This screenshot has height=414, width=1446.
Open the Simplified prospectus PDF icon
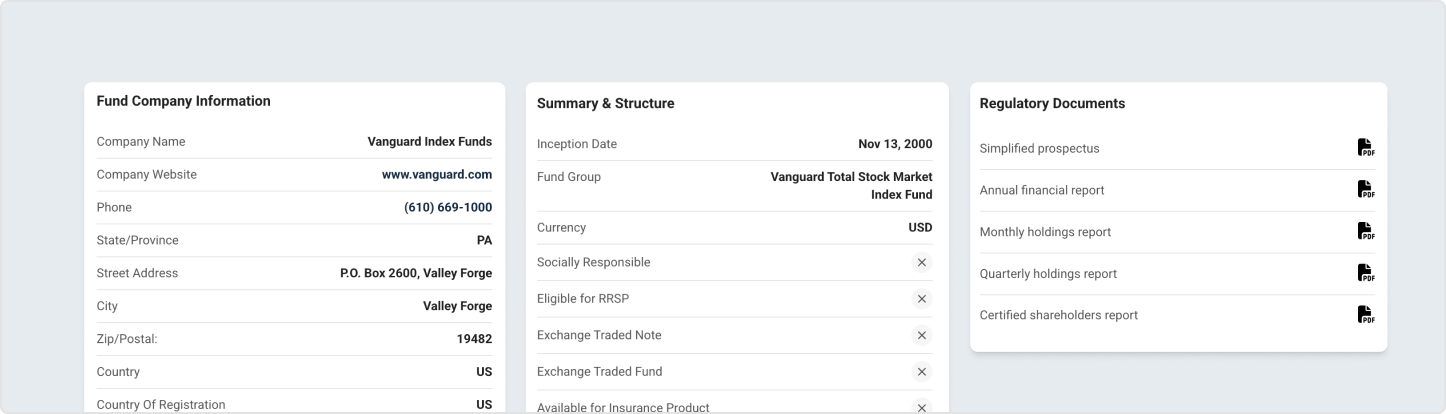(1366, 148)
